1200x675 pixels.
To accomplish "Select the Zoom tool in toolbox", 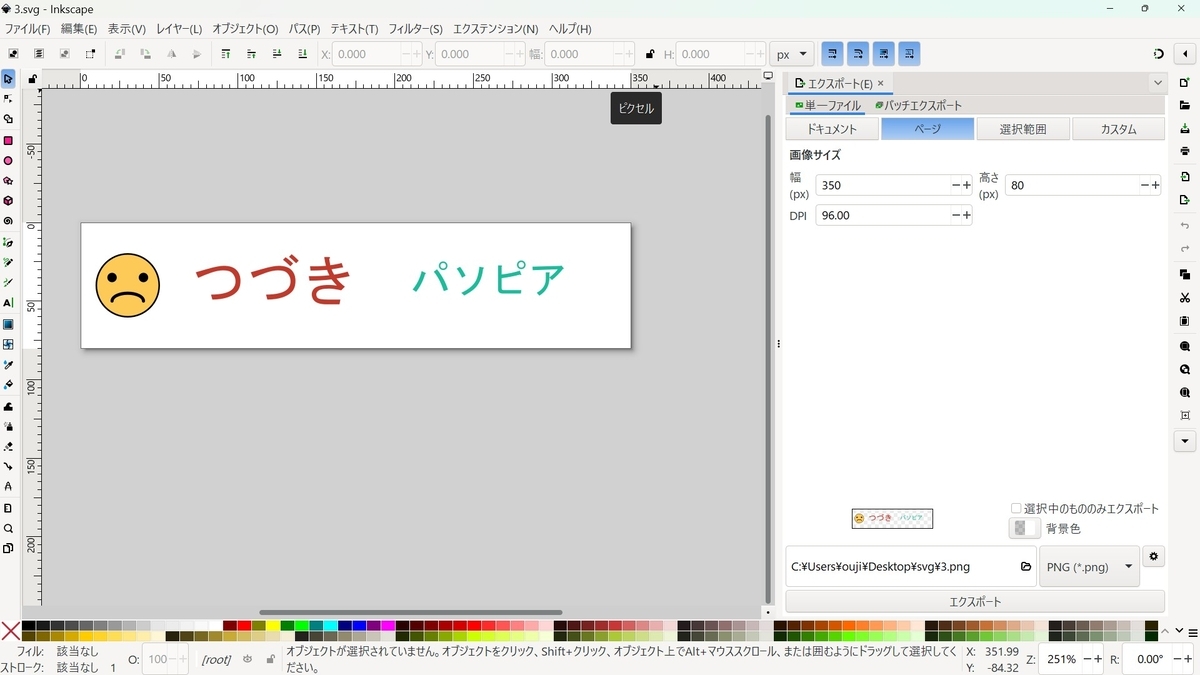I will 8,528.
